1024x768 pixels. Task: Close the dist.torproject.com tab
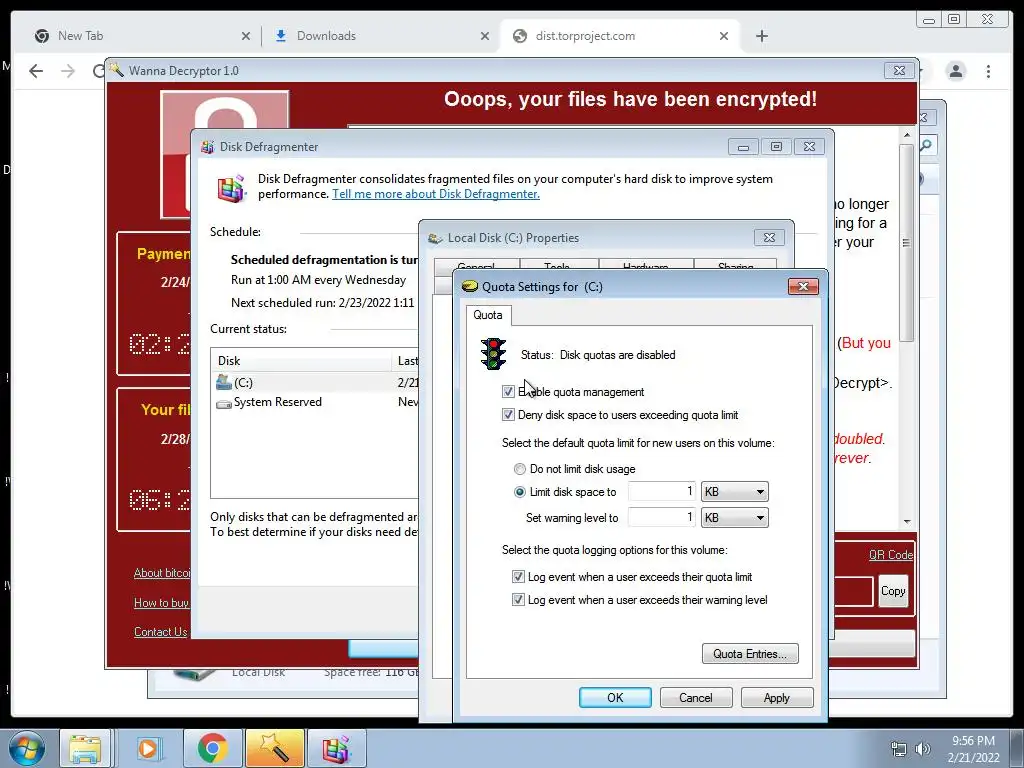click(724, 36)
